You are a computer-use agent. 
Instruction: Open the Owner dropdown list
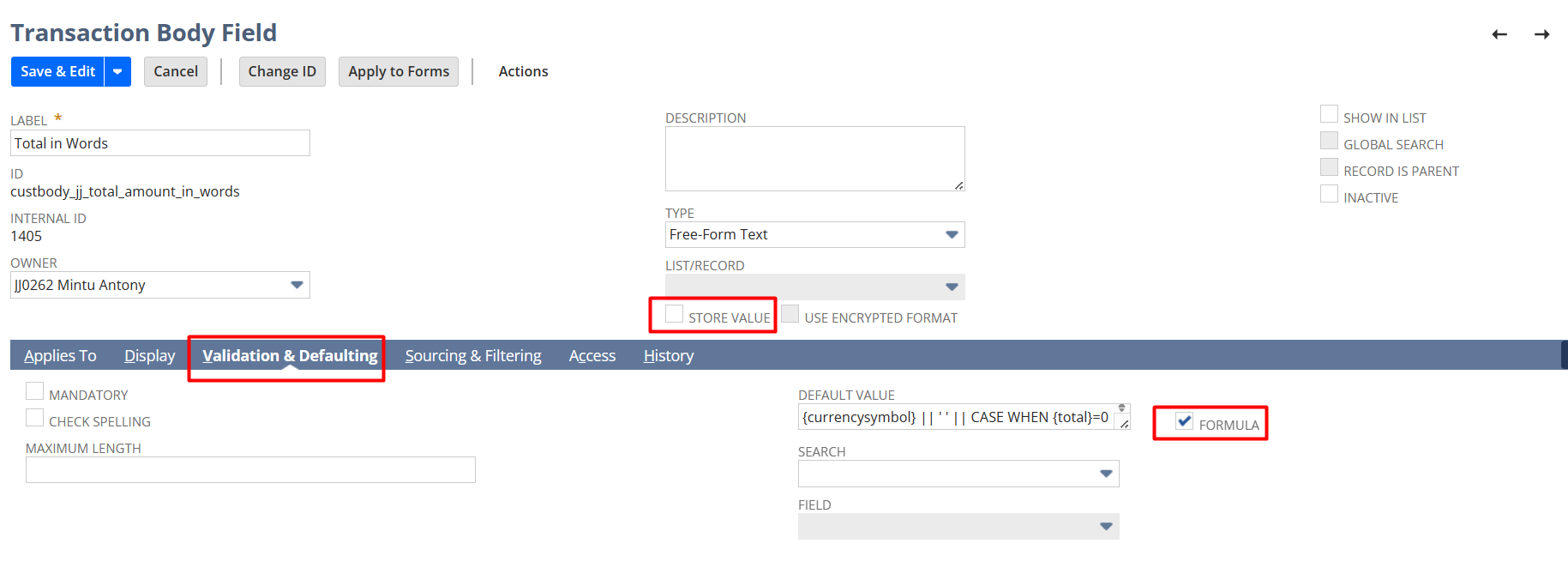pyautogui.click(x=297, y=285)
